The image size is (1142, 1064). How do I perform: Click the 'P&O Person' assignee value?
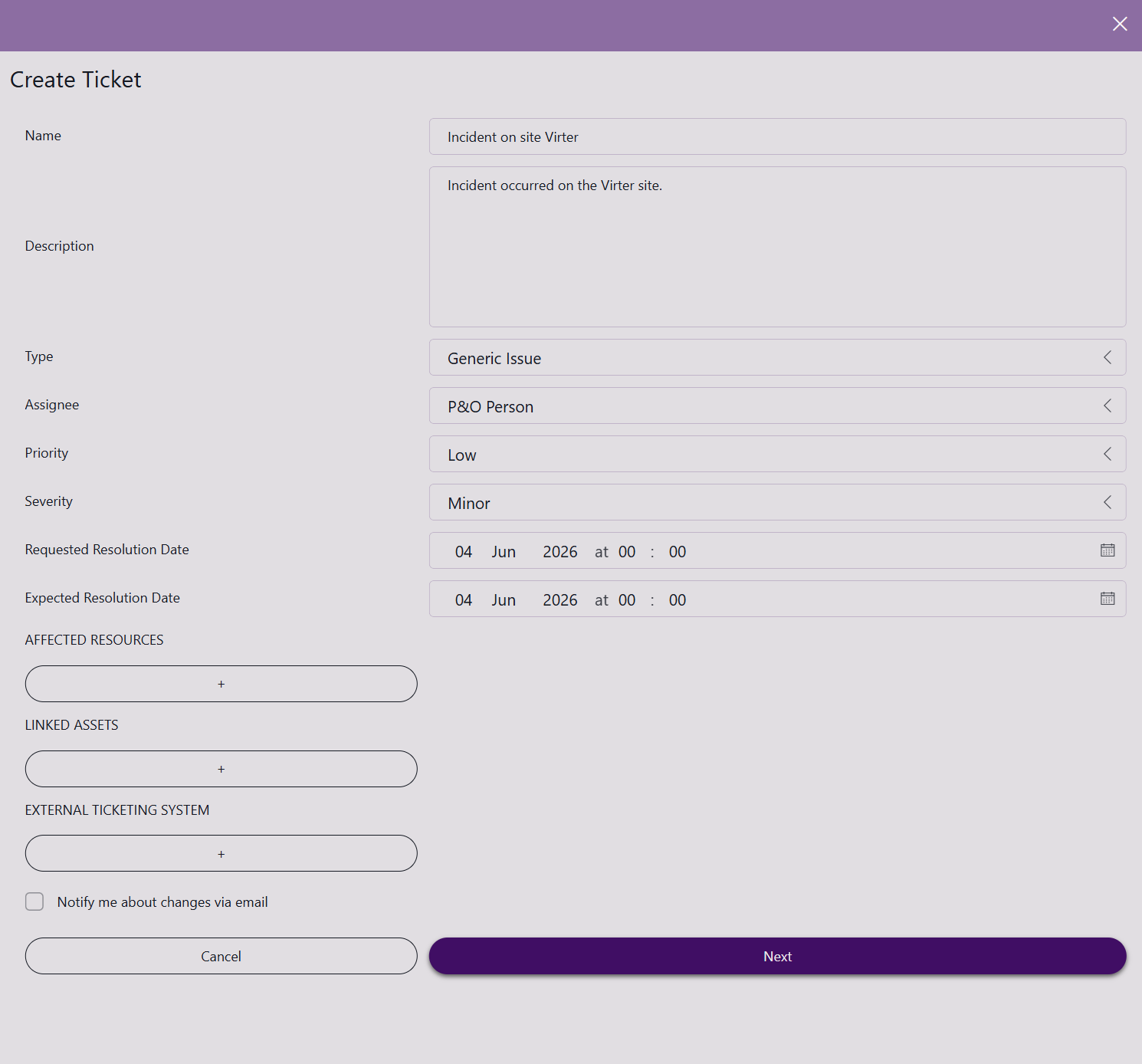tap(491, 407)
